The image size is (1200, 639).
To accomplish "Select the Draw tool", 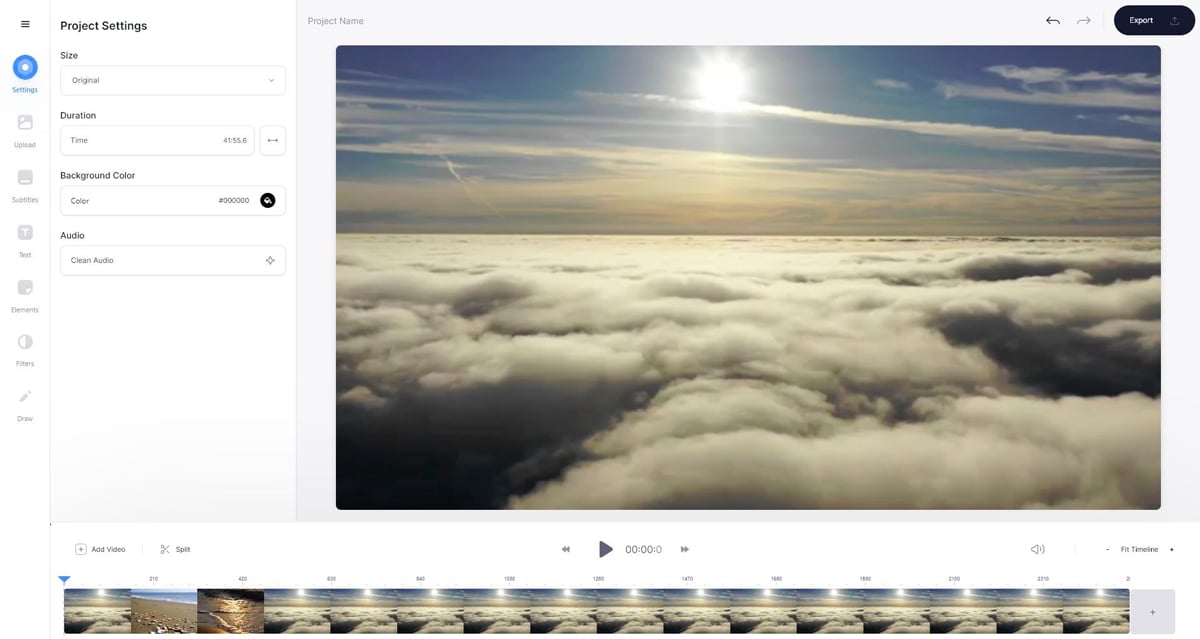I will pyautogui.click(x=25, y=397).
